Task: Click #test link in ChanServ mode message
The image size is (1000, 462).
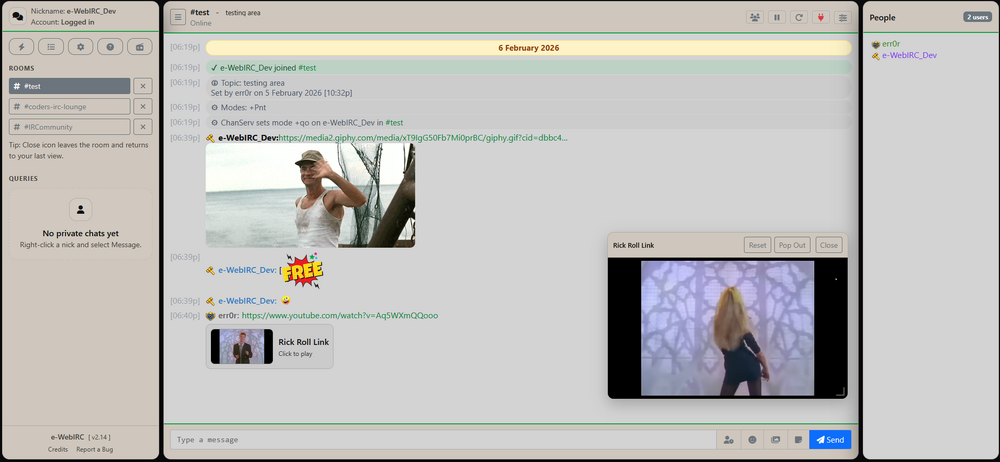Action: [x=394, y=123]
